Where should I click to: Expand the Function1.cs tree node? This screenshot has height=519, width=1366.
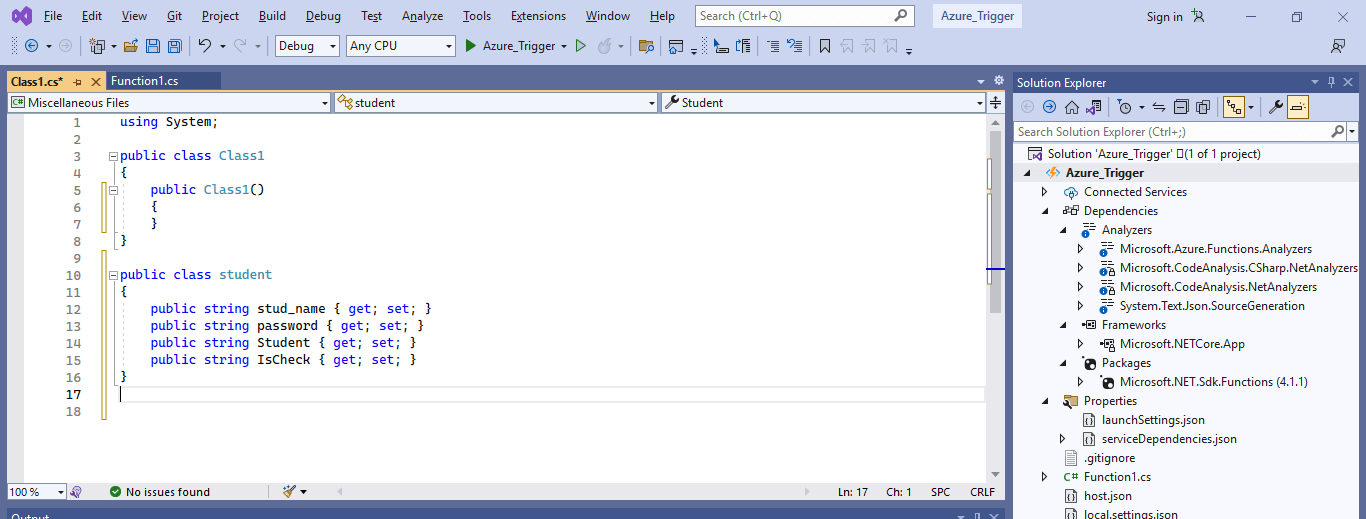1045,477
